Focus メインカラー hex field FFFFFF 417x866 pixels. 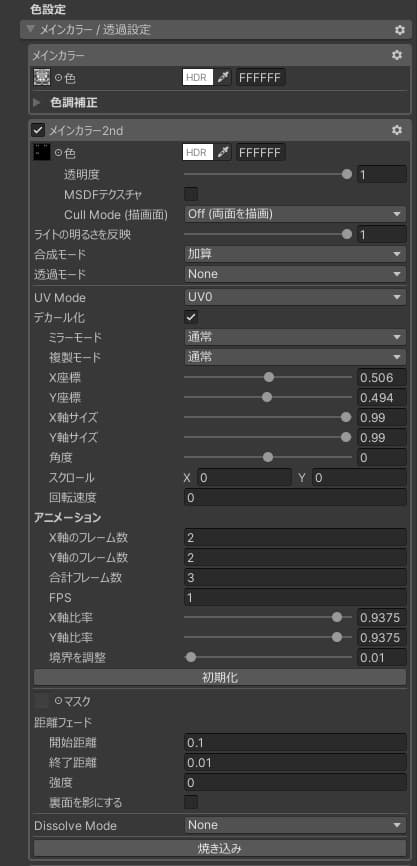coord(261,78)
